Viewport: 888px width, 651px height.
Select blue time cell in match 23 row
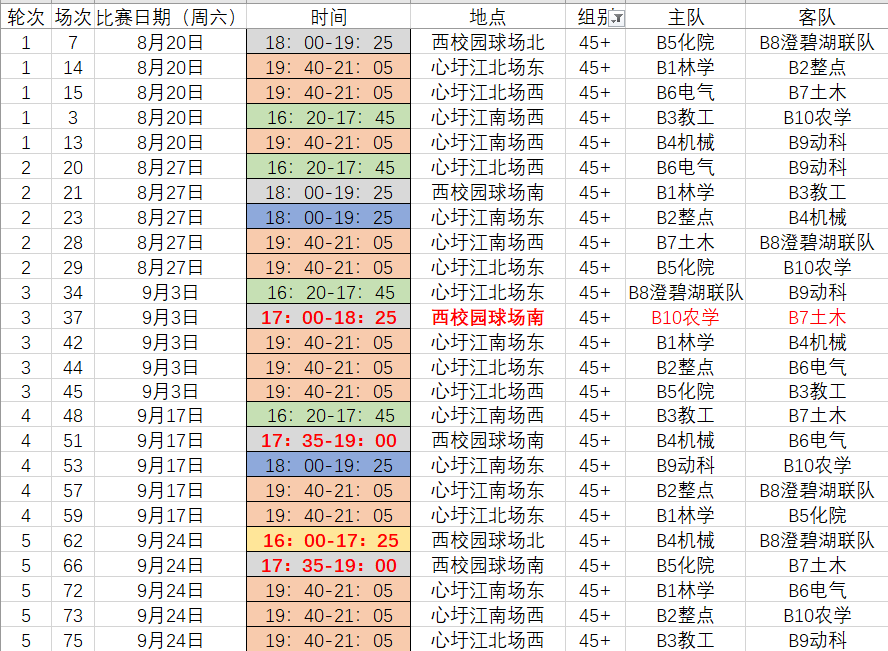click(328, 217)
